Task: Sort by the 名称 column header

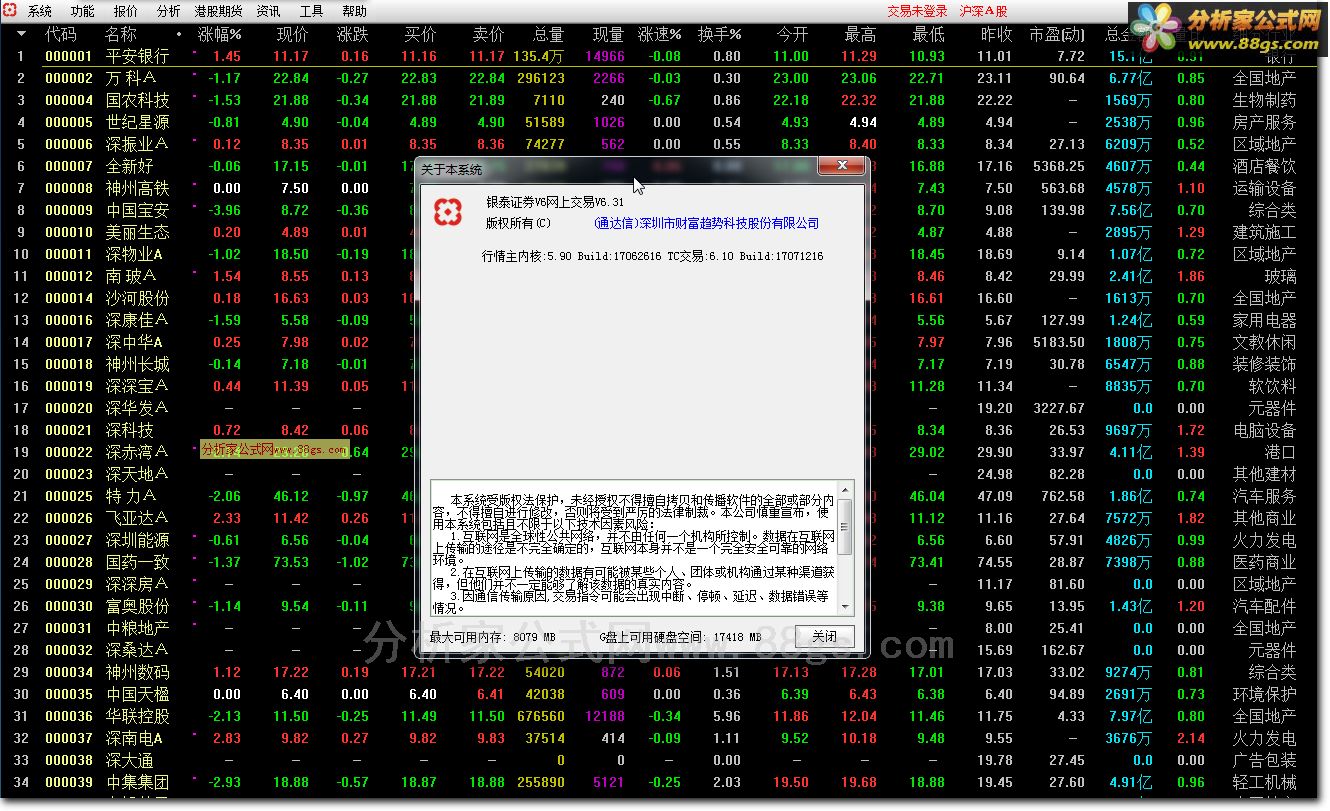Action: point(121,34)
